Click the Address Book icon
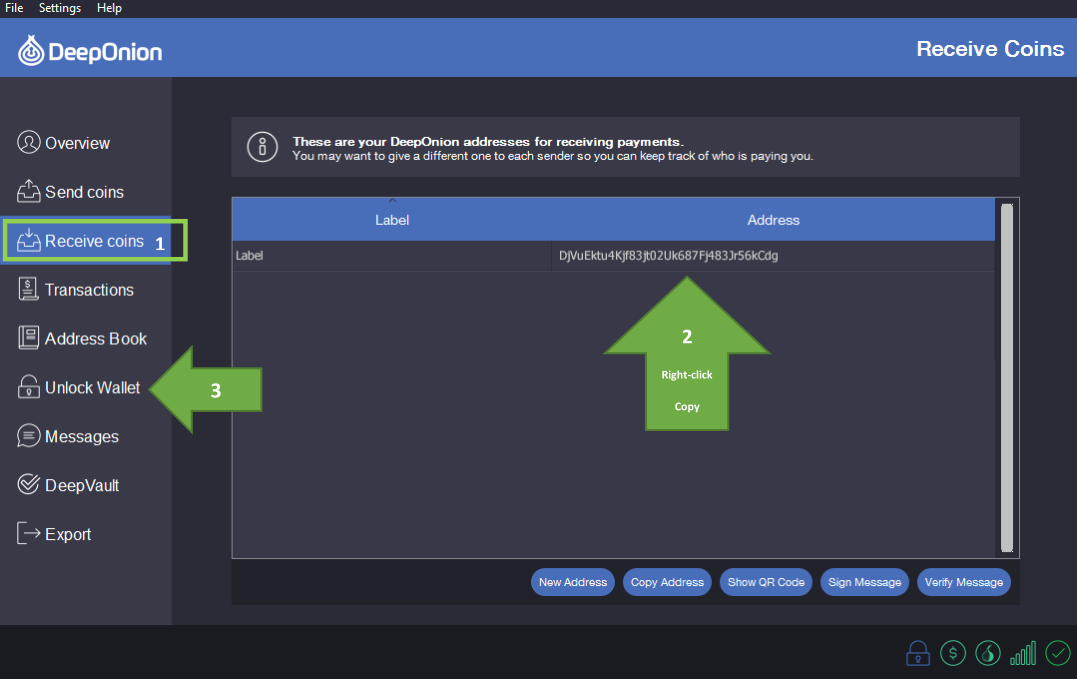Image resolution: width=1077 pixels, height=679 pixels. click(x=28, y=338)
